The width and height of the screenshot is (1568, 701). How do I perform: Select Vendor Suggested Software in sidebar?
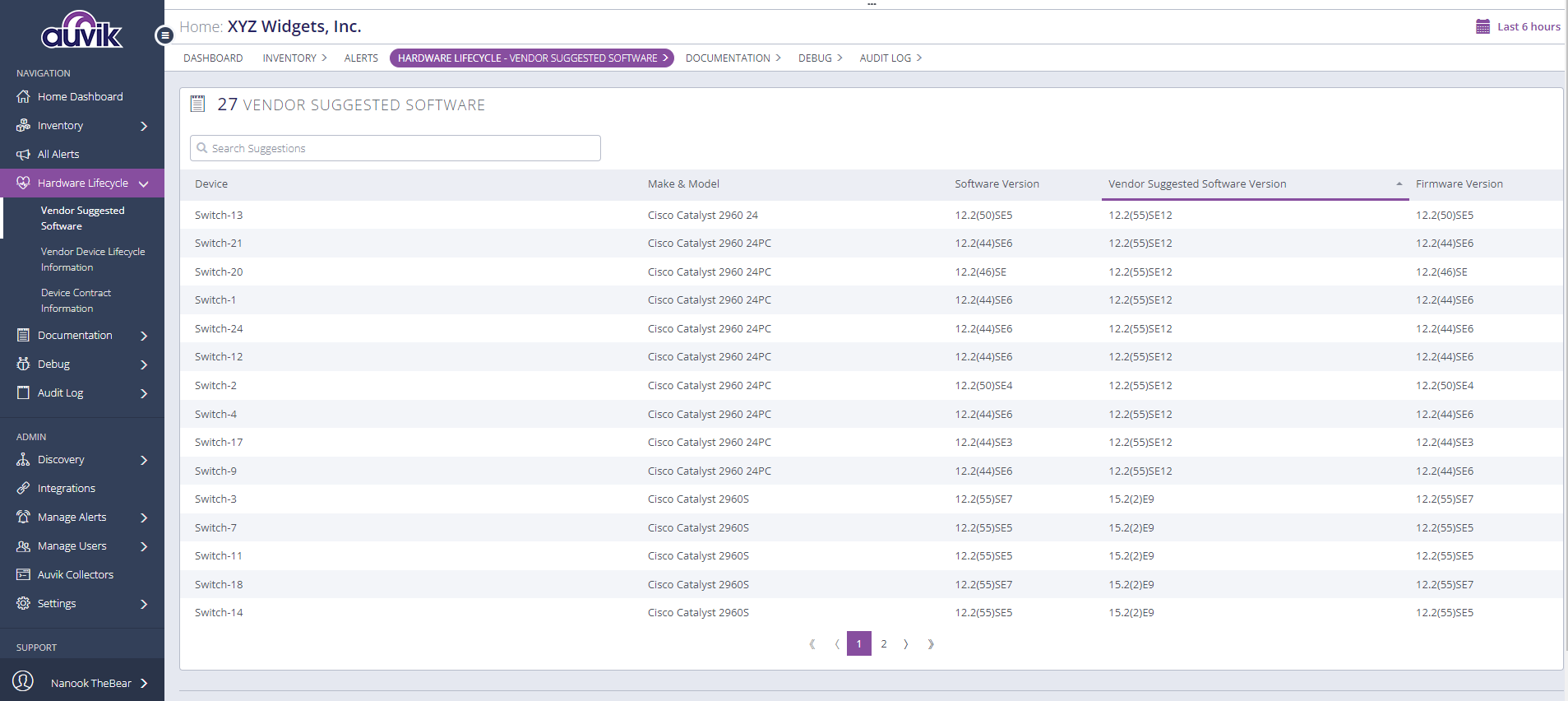(x=82, y=218)
